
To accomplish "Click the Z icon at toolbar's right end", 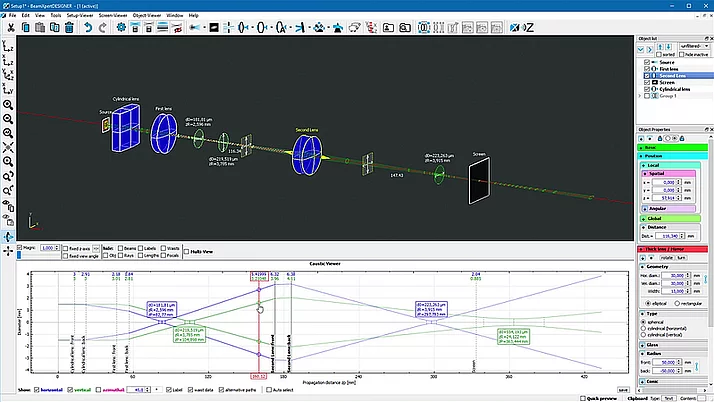I will coord(528,26).
